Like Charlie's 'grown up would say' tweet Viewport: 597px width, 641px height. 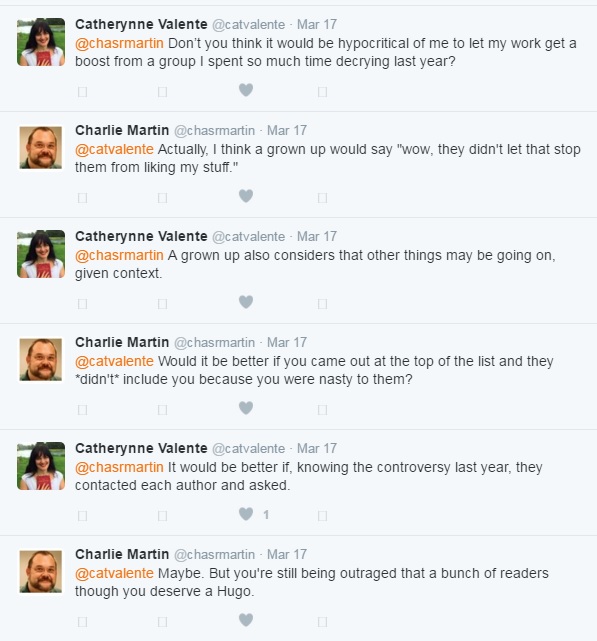(x=246, y=196)
